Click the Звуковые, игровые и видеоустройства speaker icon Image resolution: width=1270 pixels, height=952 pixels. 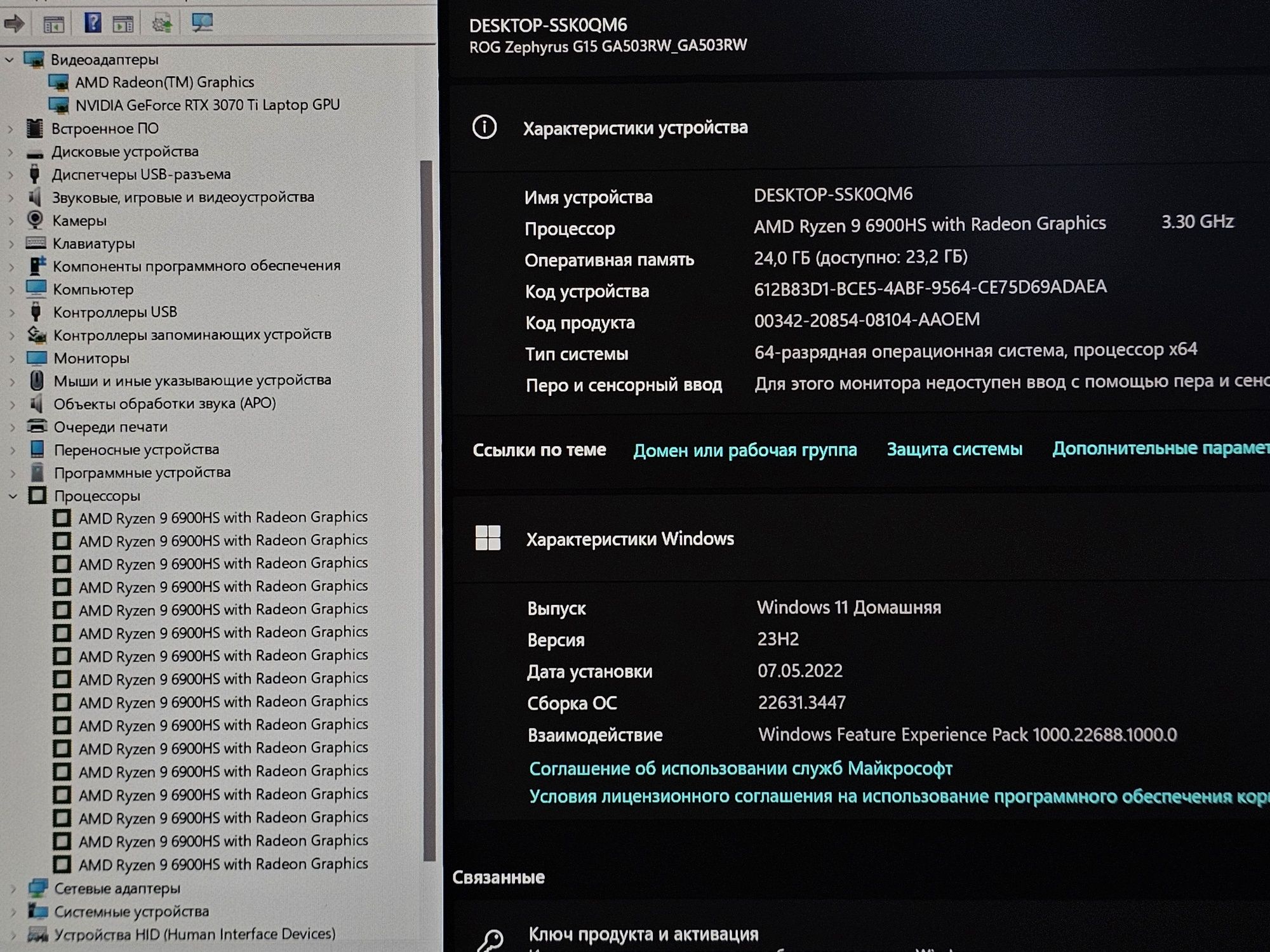coord(36,197)
